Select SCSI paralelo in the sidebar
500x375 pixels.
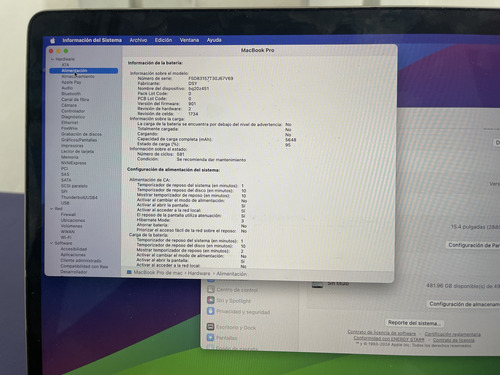click(74, 186)
